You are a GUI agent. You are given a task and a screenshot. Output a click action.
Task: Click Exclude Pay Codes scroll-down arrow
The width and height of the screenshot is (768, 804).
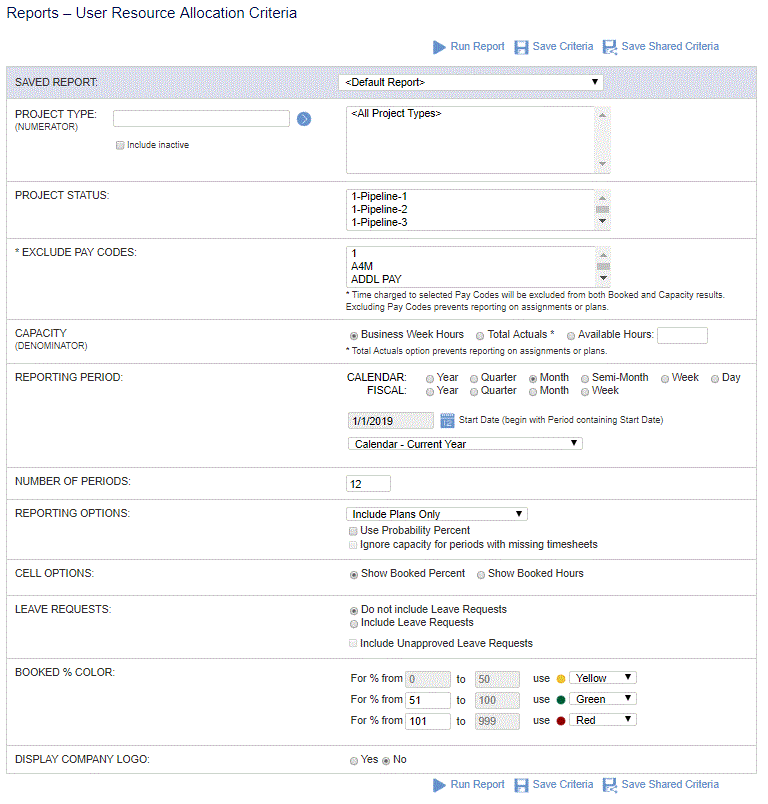603,278
